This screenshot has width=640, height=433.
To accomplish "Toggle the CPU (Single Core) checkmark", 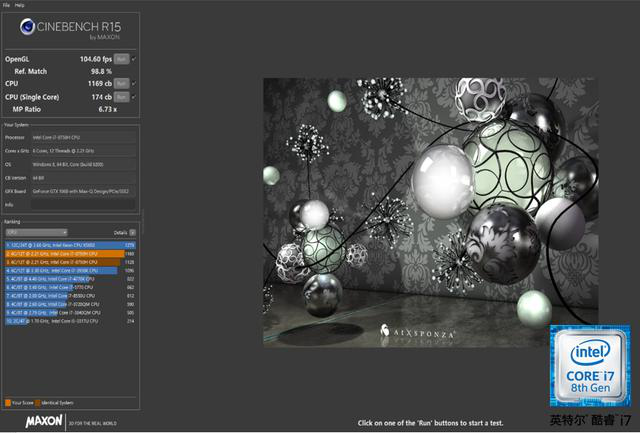I will [134, 97].
